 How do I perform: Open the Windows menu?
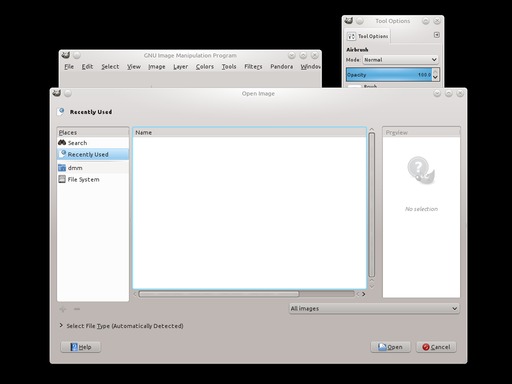[x=311, y=67]
